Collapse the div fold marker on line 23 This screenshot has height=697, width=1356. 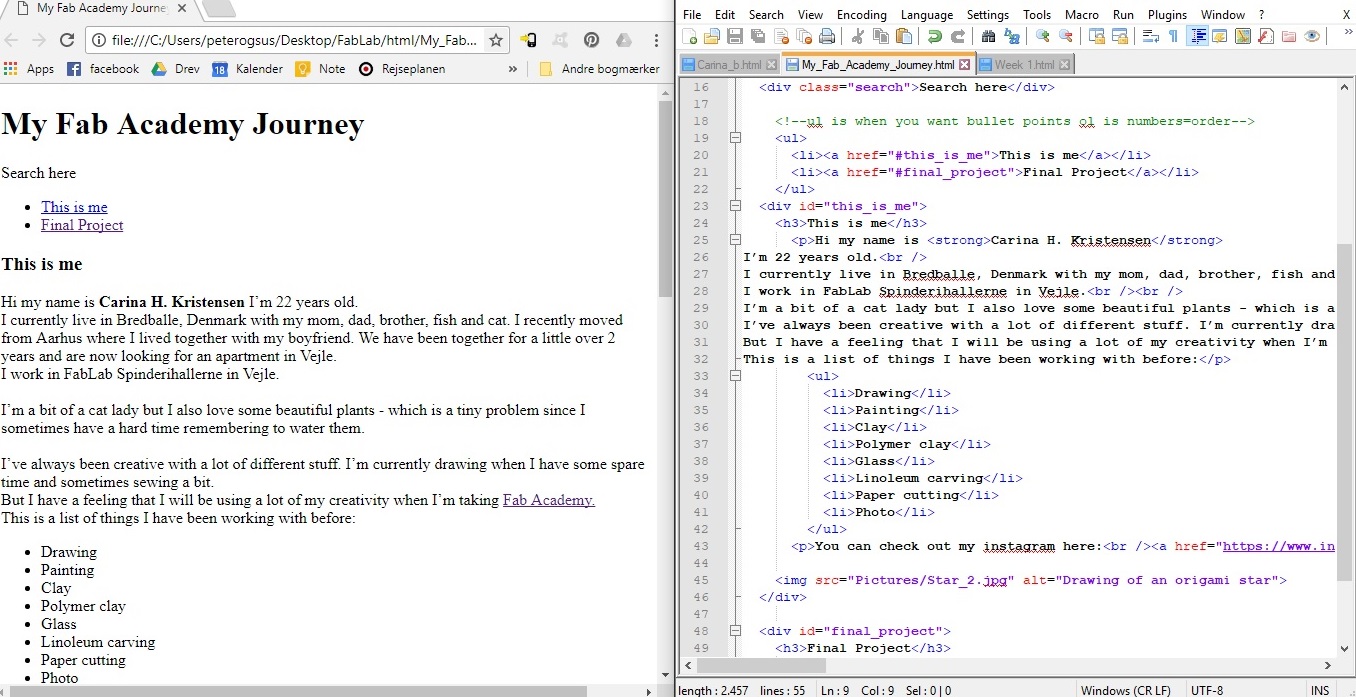pyautogui.click(x=736, y=206)
